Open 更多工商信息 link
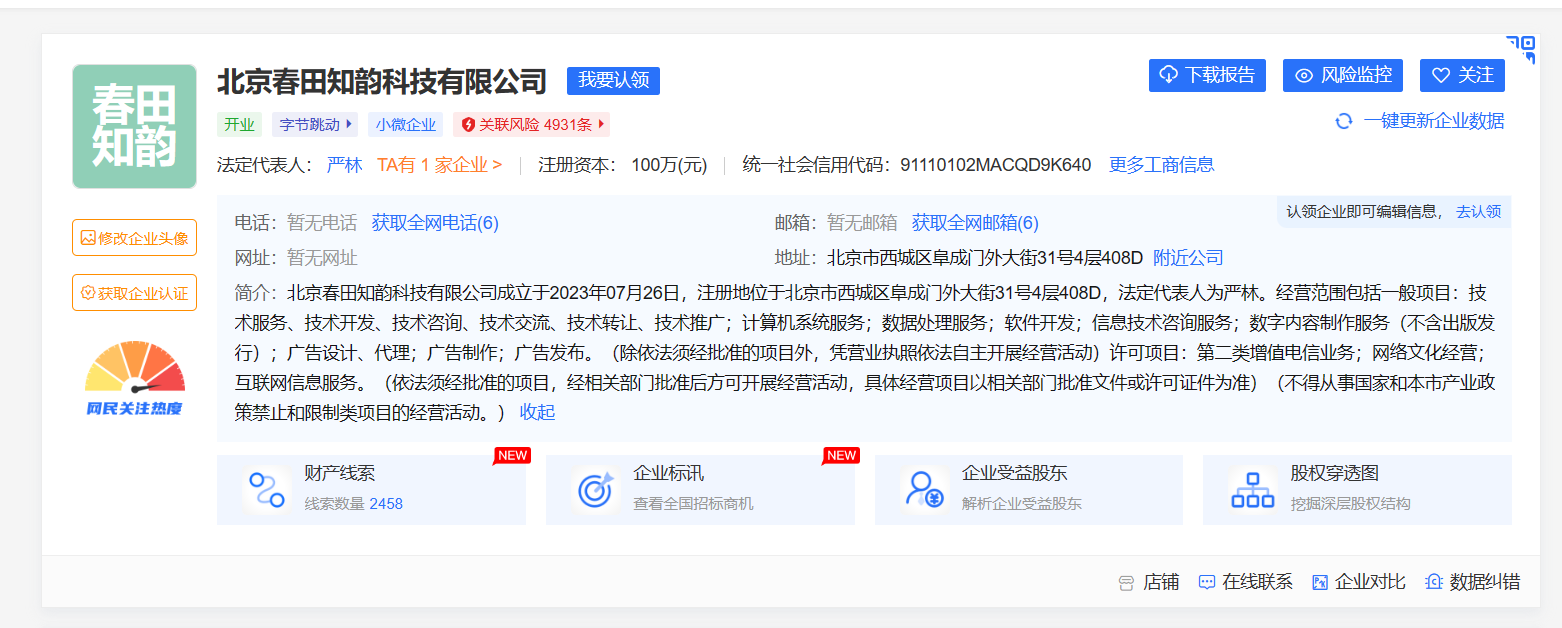This screenshot has height=628, width=1562. pos(1161,165)
